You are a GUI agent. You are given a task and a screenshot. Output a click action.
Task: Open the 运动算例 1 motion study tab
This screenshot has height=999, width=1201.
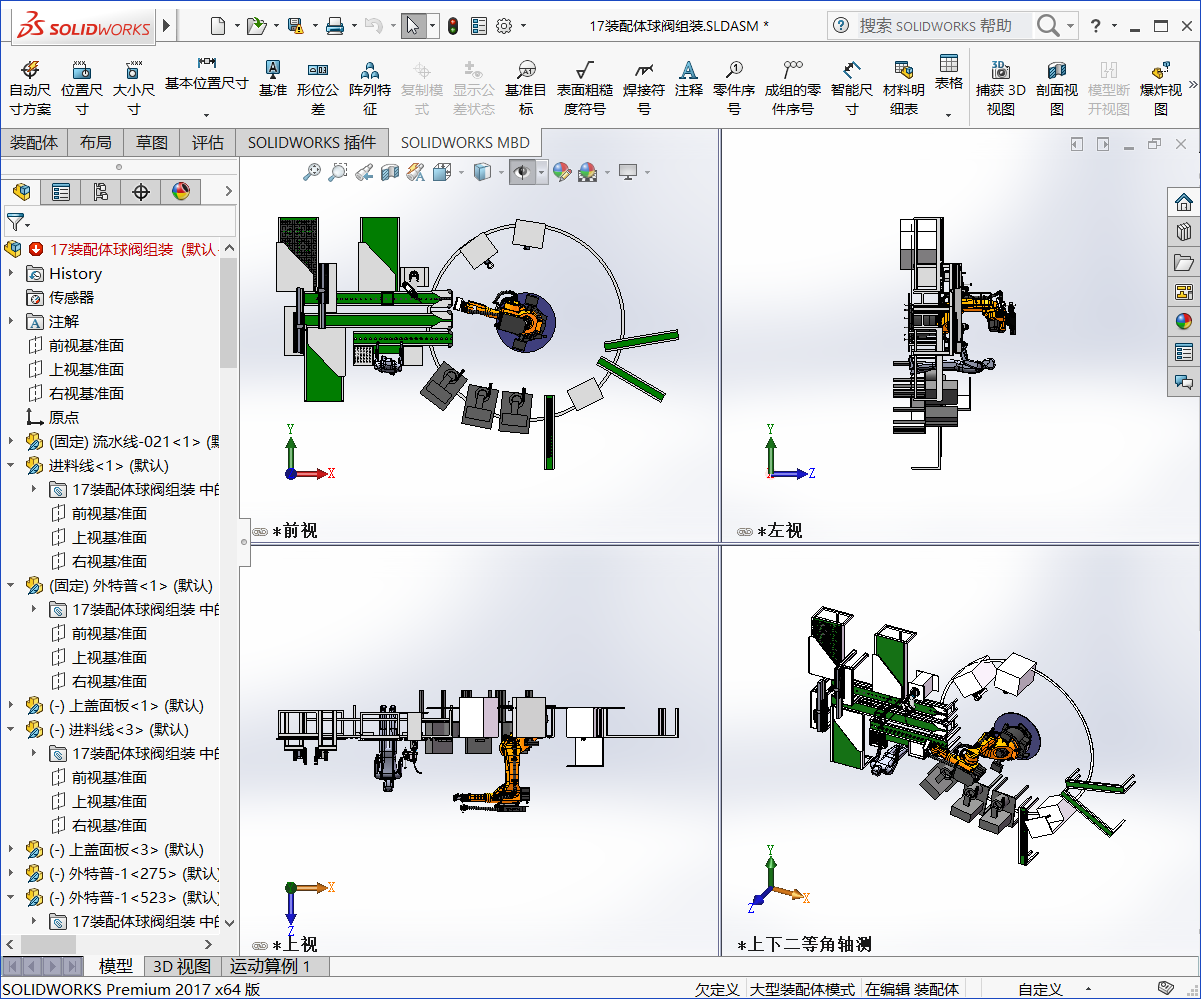270,966
